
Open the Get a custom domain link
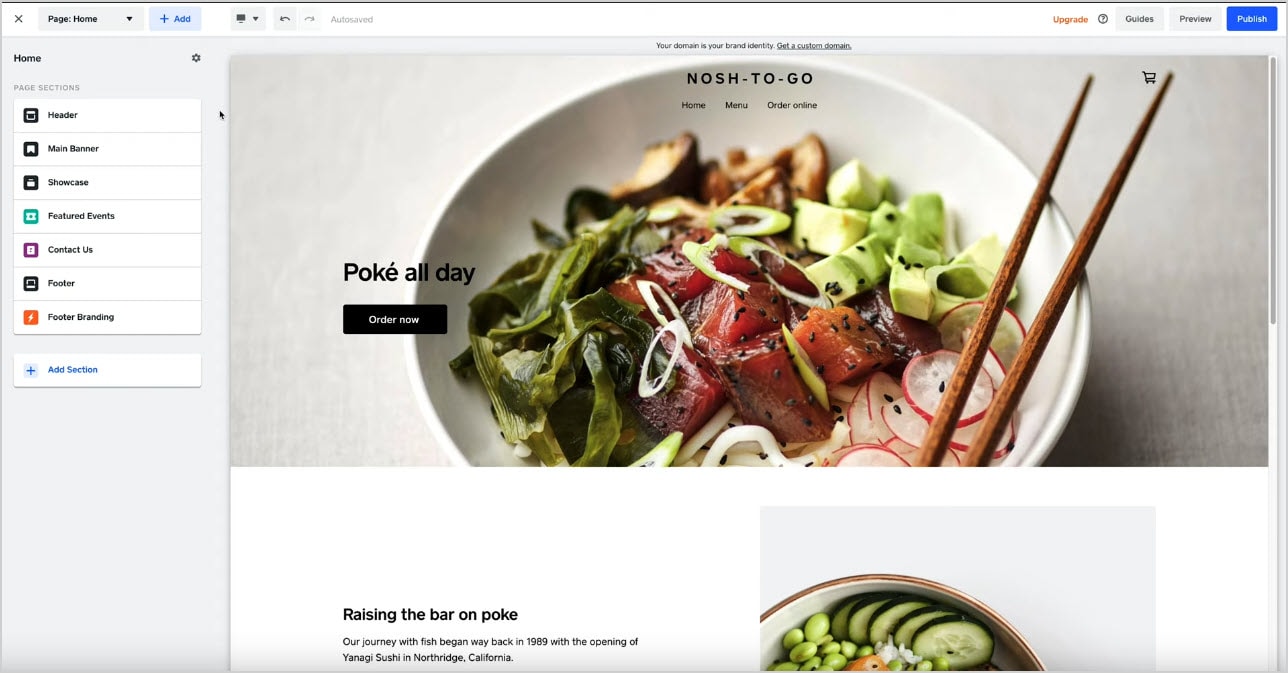point(814,45)
